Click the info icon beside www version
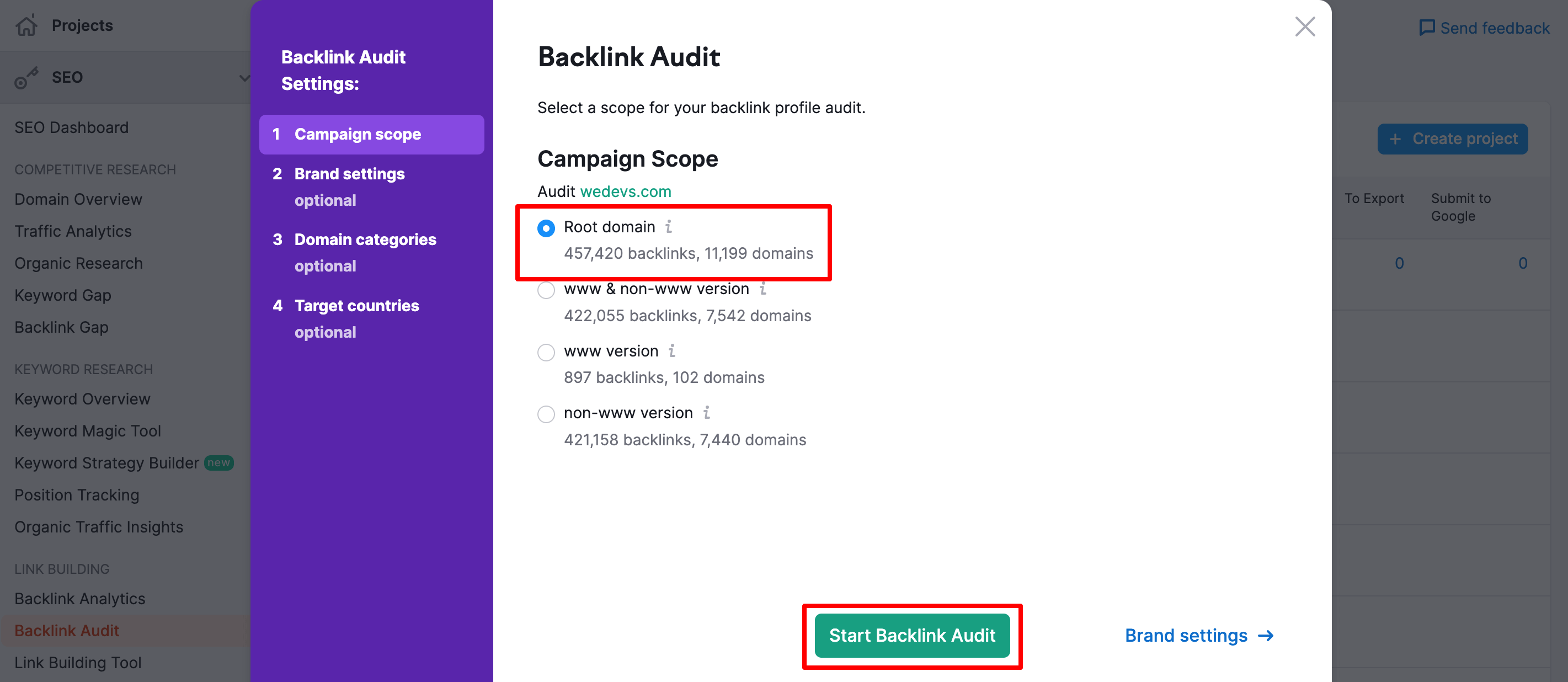 (x=671, y=351)
